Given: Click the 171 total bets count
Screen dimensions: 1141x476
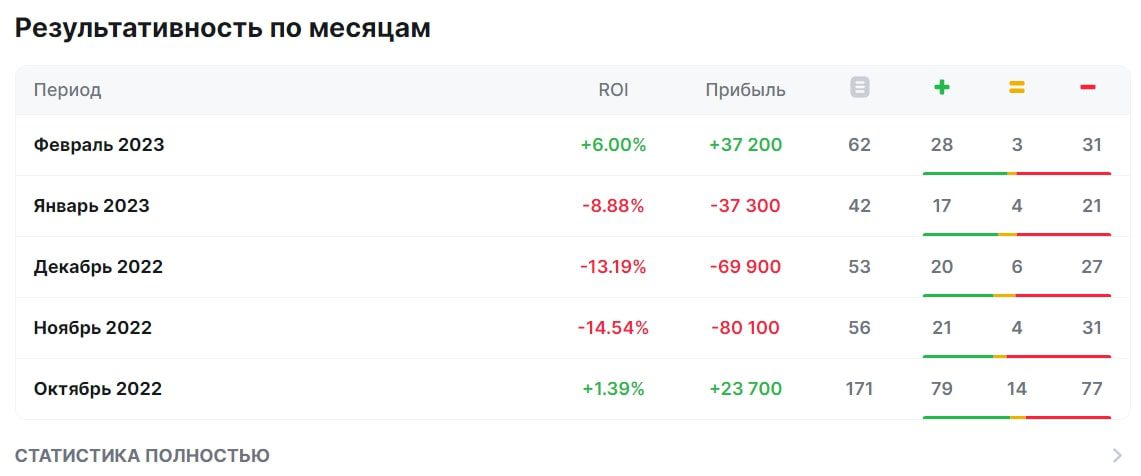Looking at the screenshot, I should click(859, 389).
